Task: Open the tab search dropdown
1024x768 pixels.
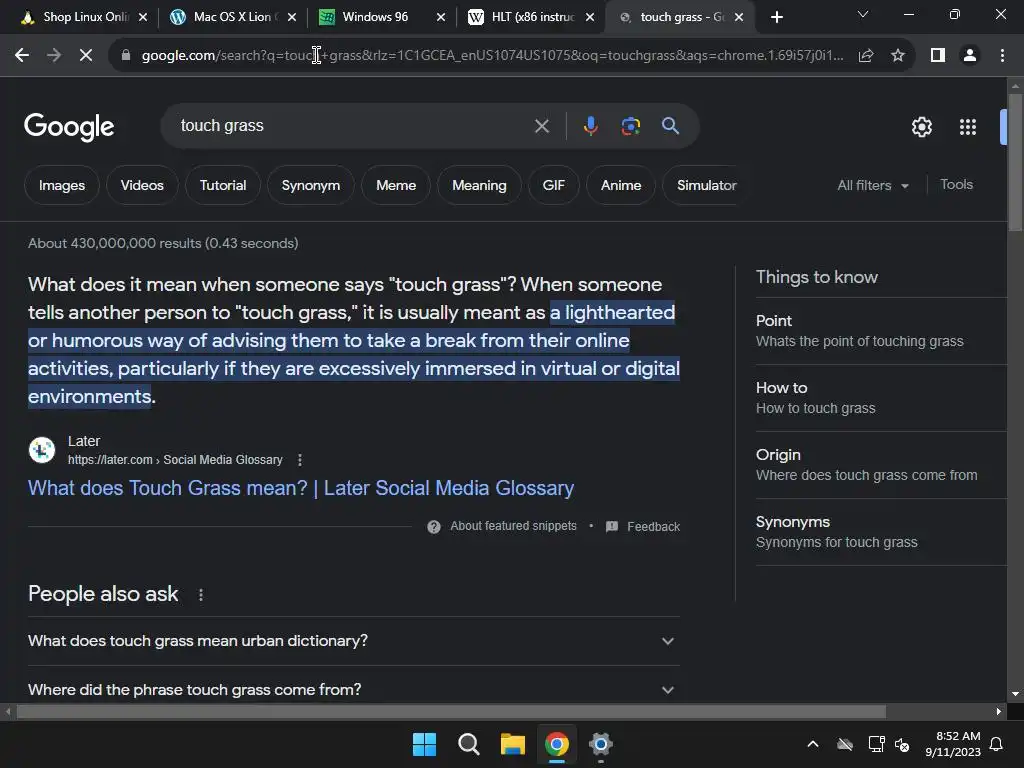Action: [863, 14]
